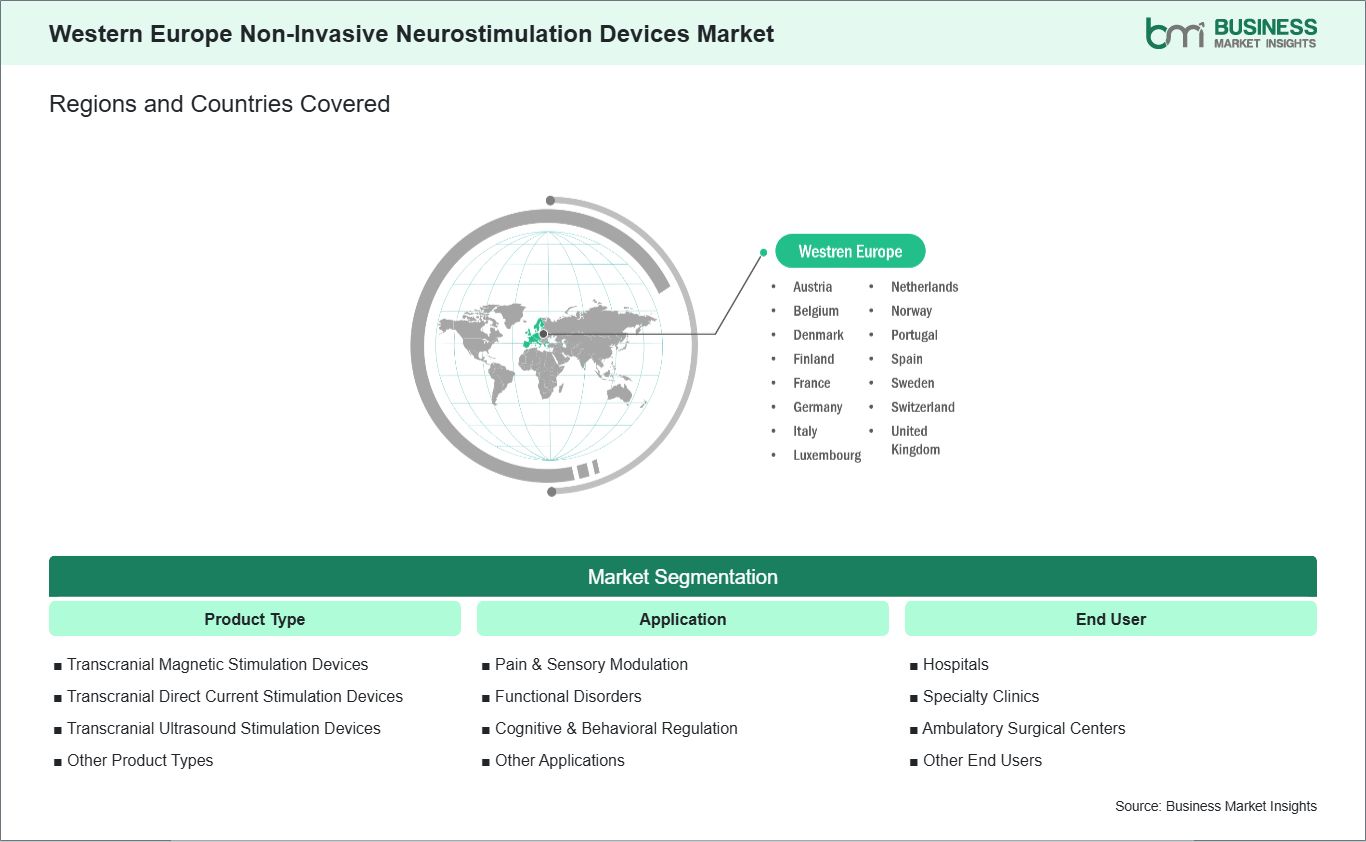Select the Application column header
This screenshot has height=842, width=1366.
(x=683, y=619)
